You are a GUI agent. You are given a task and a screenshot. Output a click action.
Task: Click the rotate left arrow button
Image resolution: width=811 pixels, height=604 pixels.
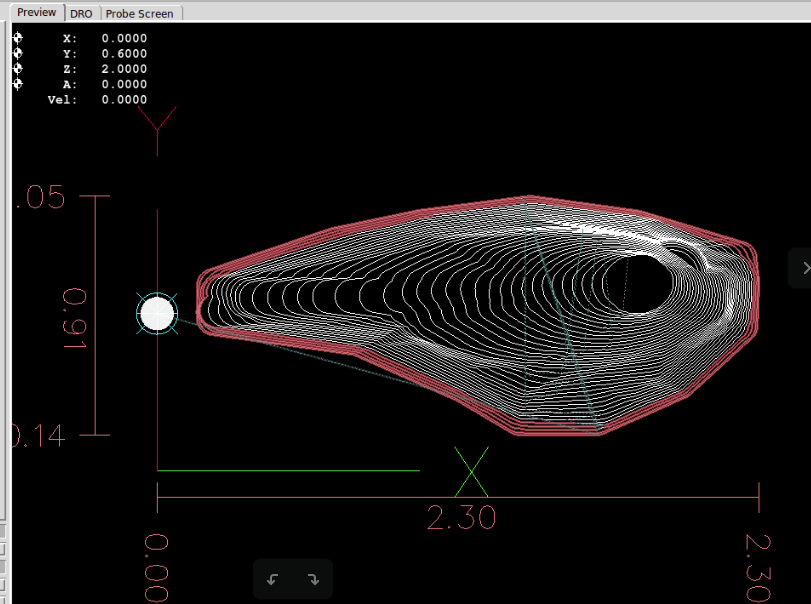coord(273,579)
